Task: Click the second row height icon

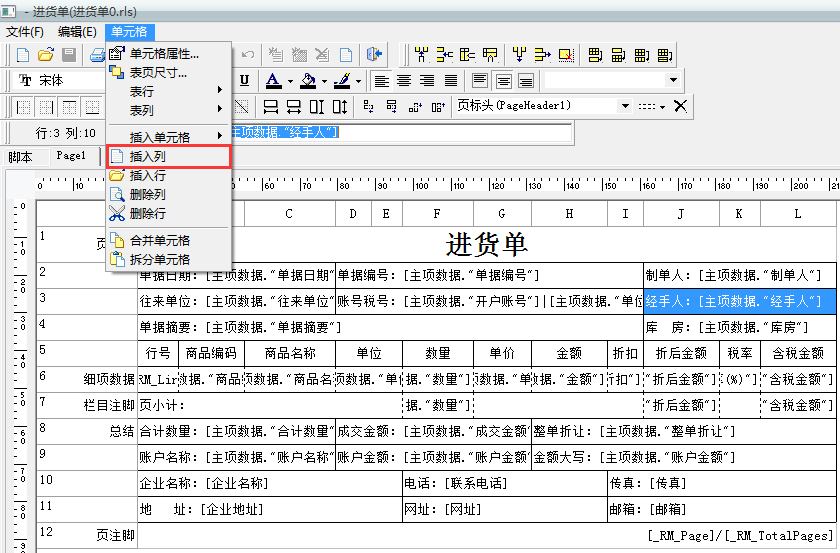Action: tap(294, 107)
